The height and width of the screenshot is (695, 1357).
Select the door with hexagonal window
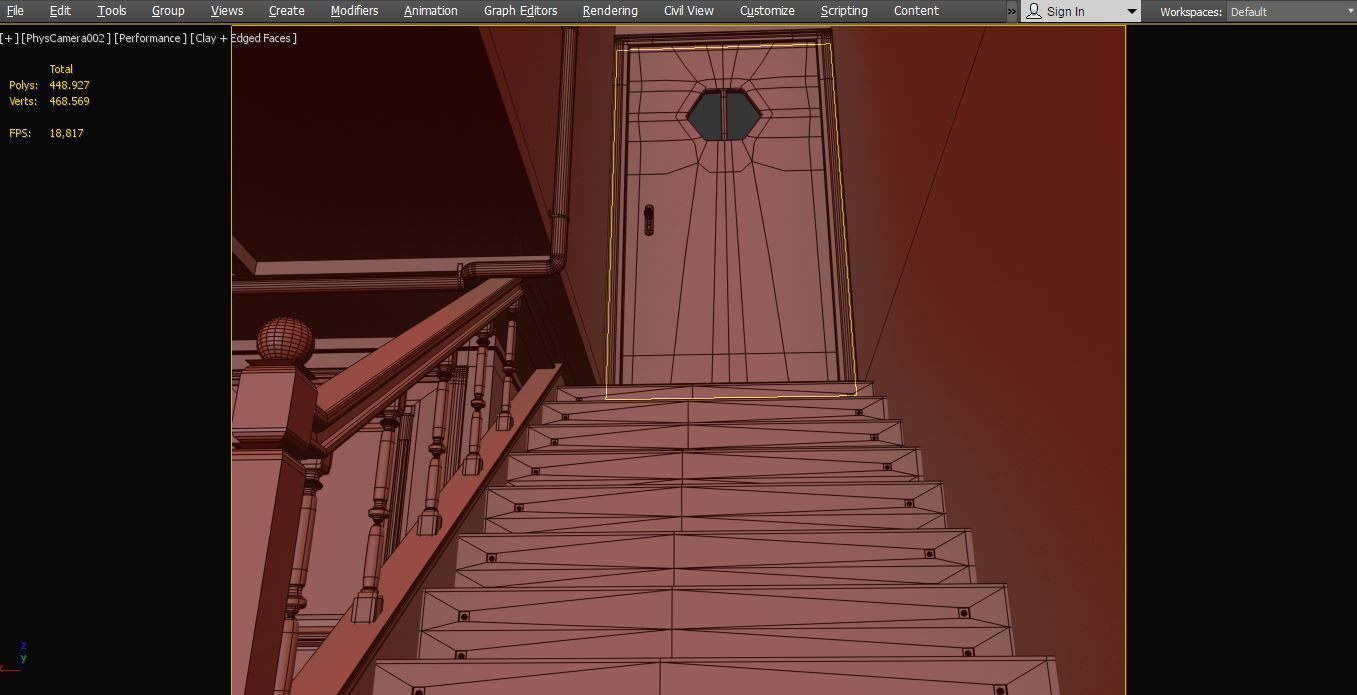(730, 220)
